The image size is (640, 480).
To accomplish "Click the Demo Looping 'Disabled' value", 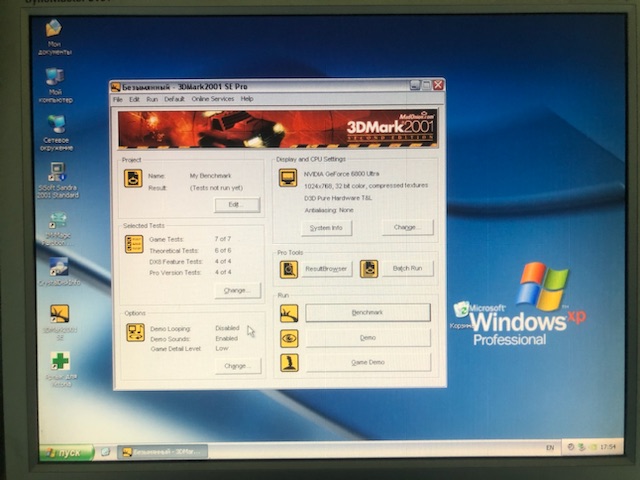I will click(227, 328).
